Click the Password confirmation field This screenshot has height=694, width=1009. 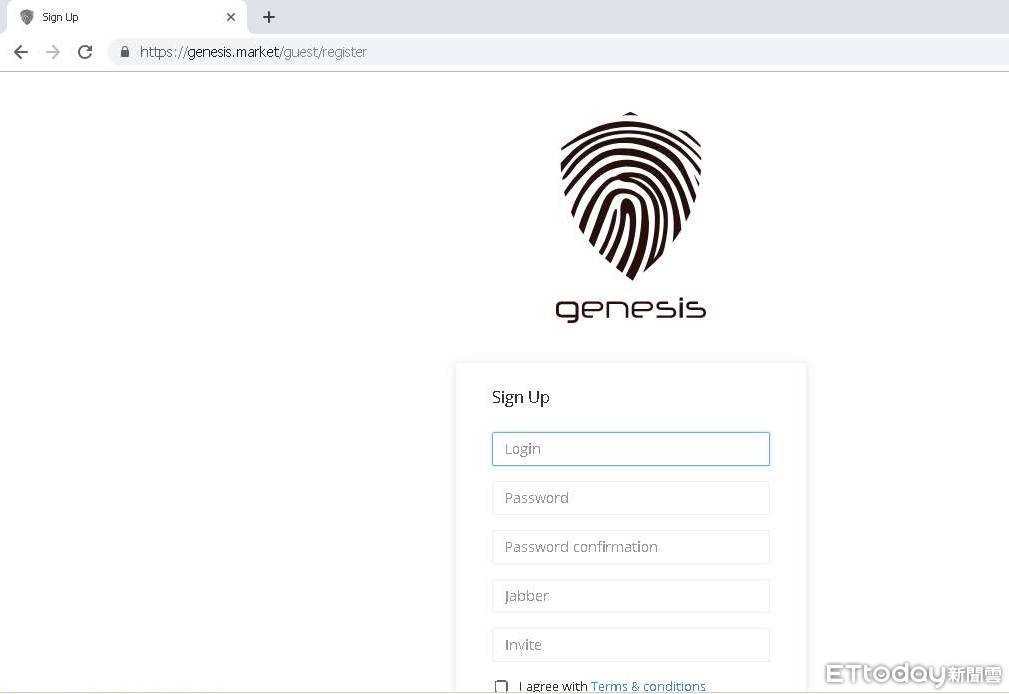pos(631,547)
